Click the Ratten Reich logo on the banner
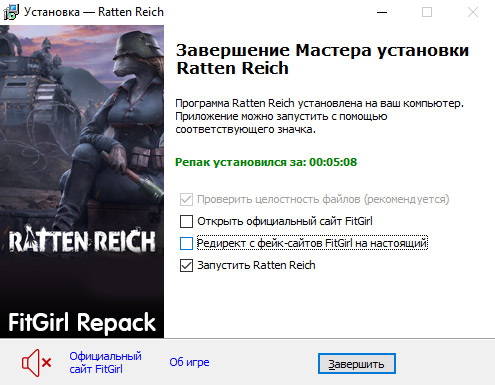The image size is (495, 385). (x=82, y=240)
